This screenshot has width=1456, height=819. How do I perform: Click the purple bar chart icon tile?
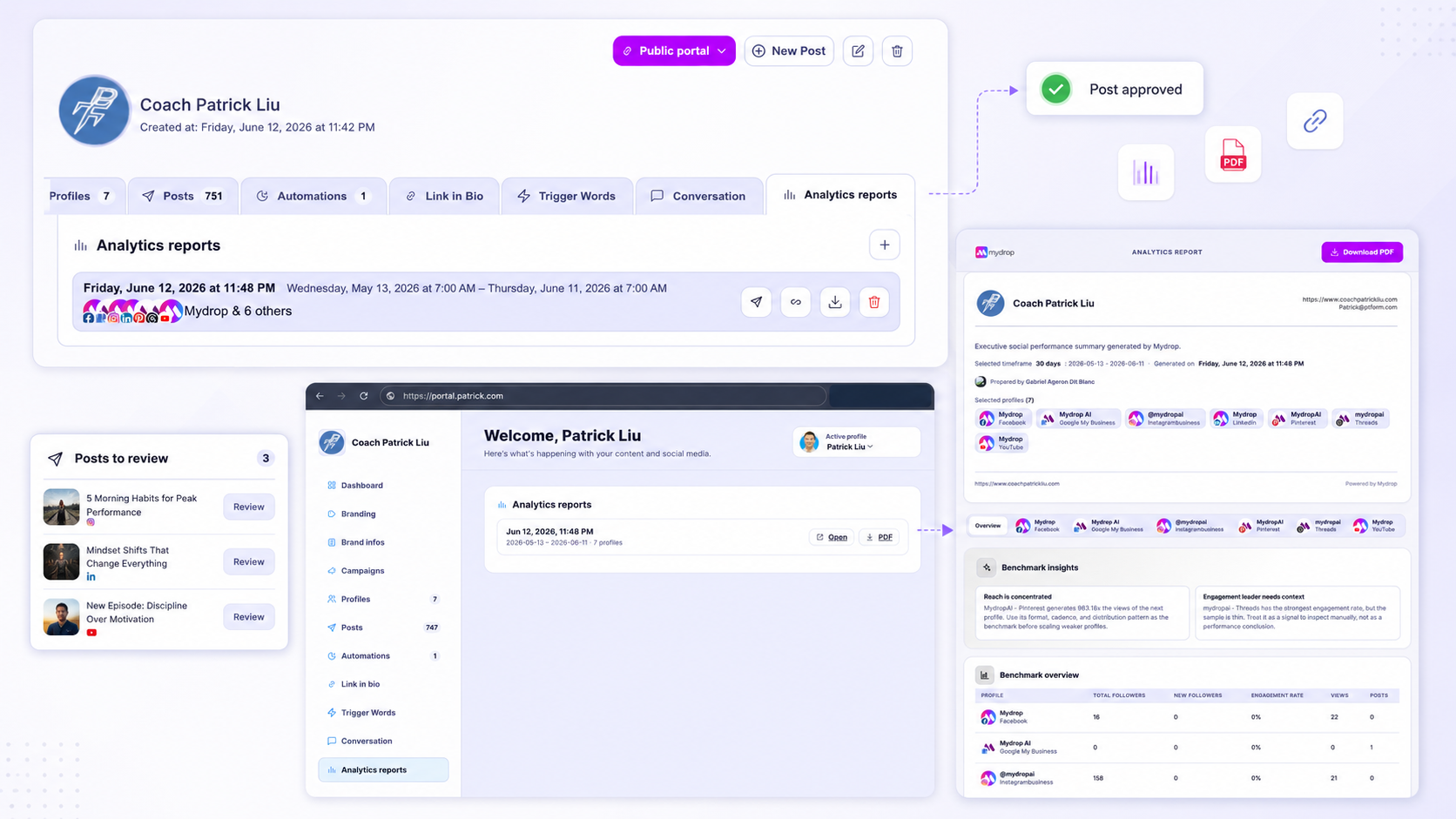point(1146,172)
